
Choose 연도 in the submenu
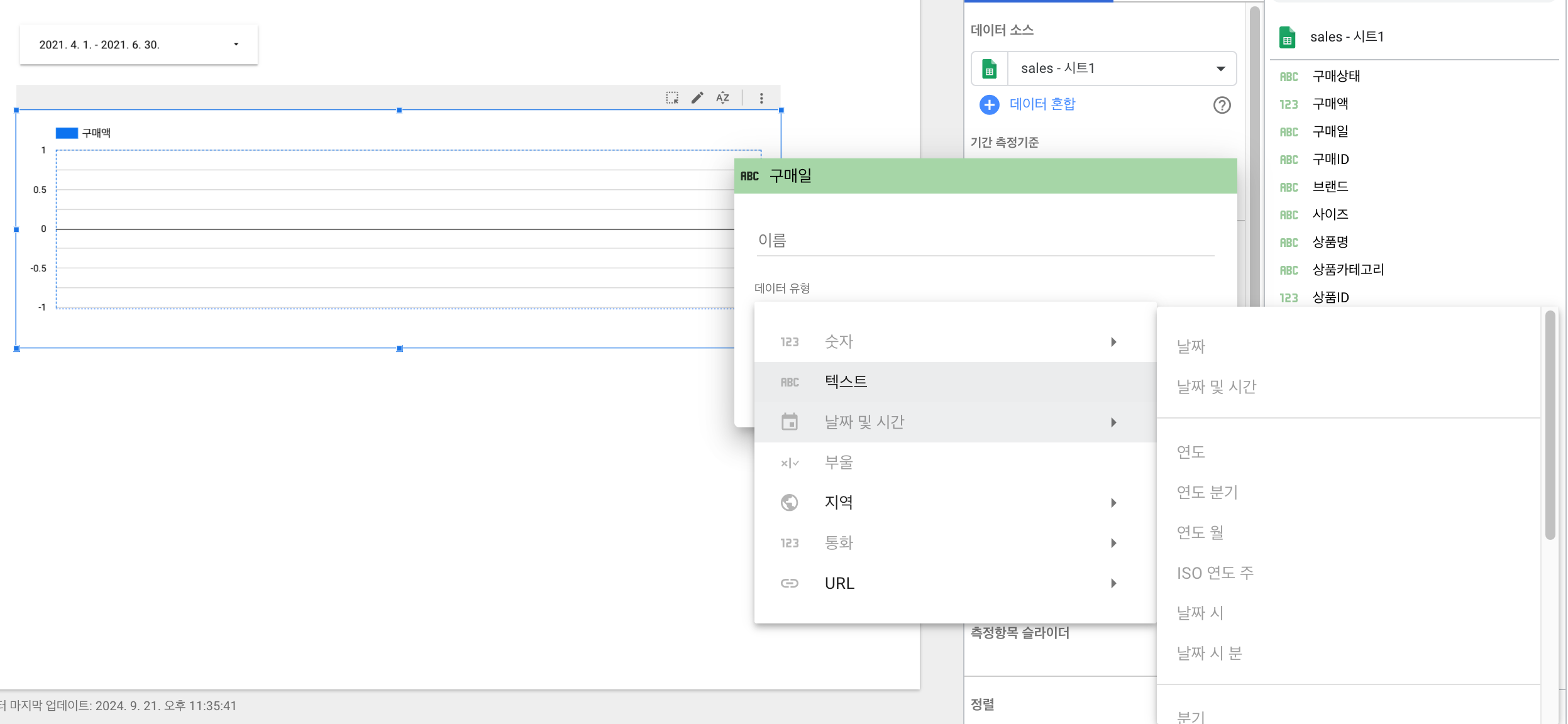click(1349, 452)
